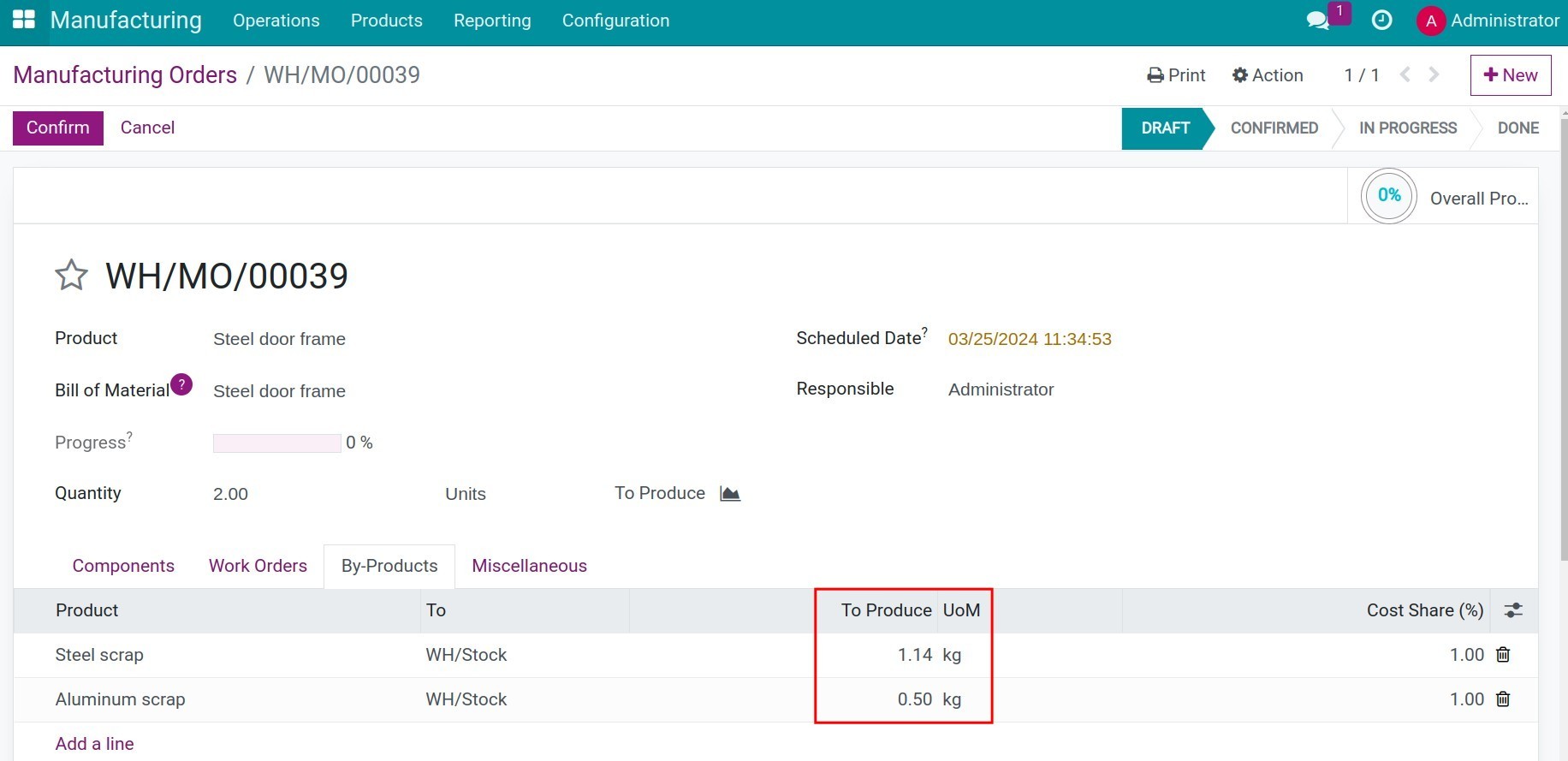The width and height of the screenshot is (1568, 761).
Task: Click Steel scrap WH/Stock destination cell
Action: point(466,655)
